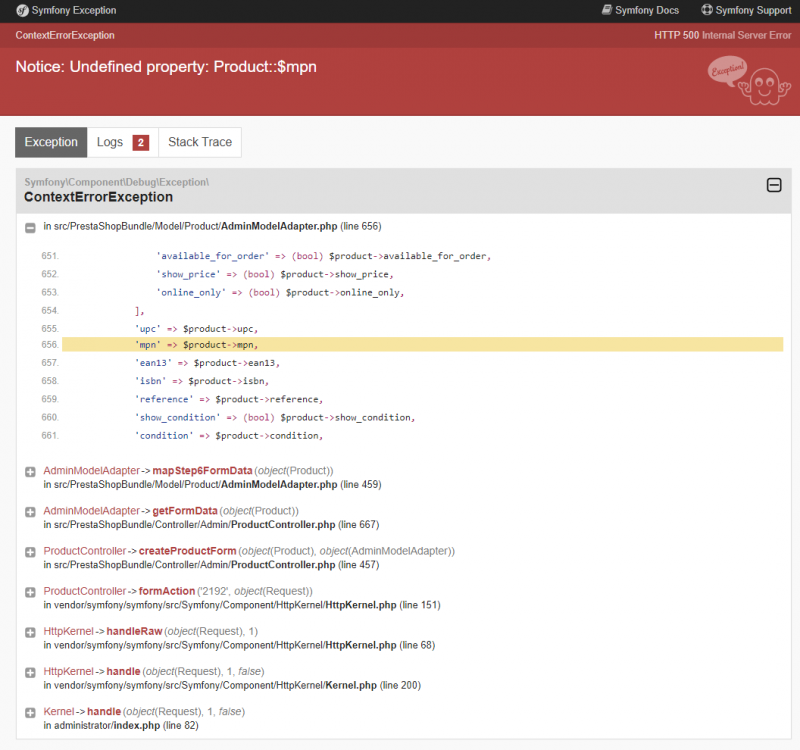Image resolution: width=800 pixels, height=750 pixels.
Task: Click the mapStep6FormData method name
Action: [x=202, y=470]
